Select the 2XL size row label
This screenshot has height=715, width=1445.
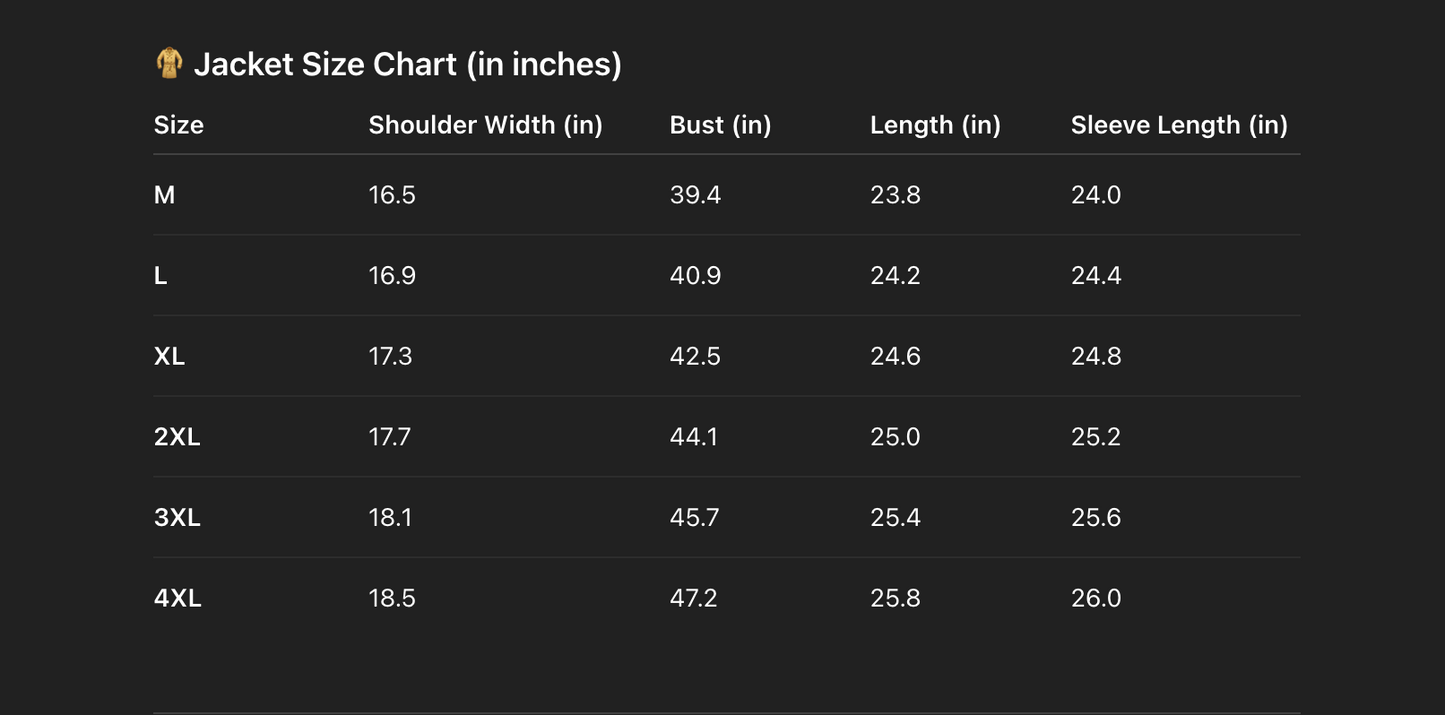pos(177,437)
